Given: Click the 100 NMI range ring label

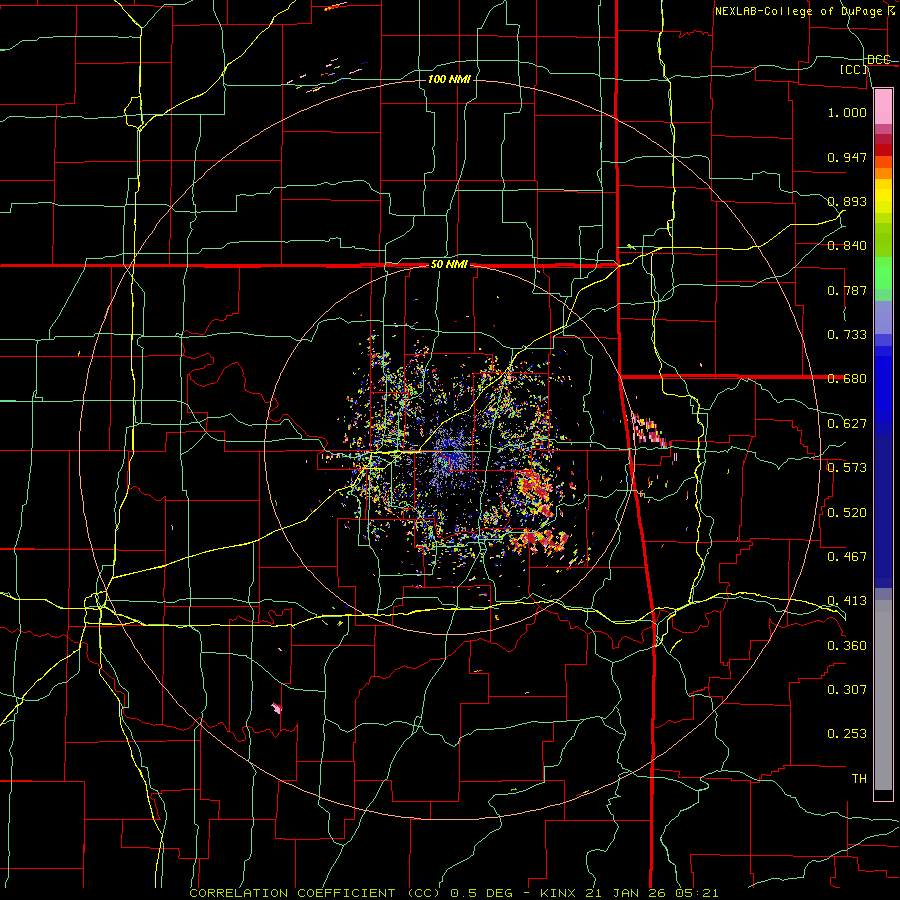Looking at the screenshot, I should (x=449, y=79).
